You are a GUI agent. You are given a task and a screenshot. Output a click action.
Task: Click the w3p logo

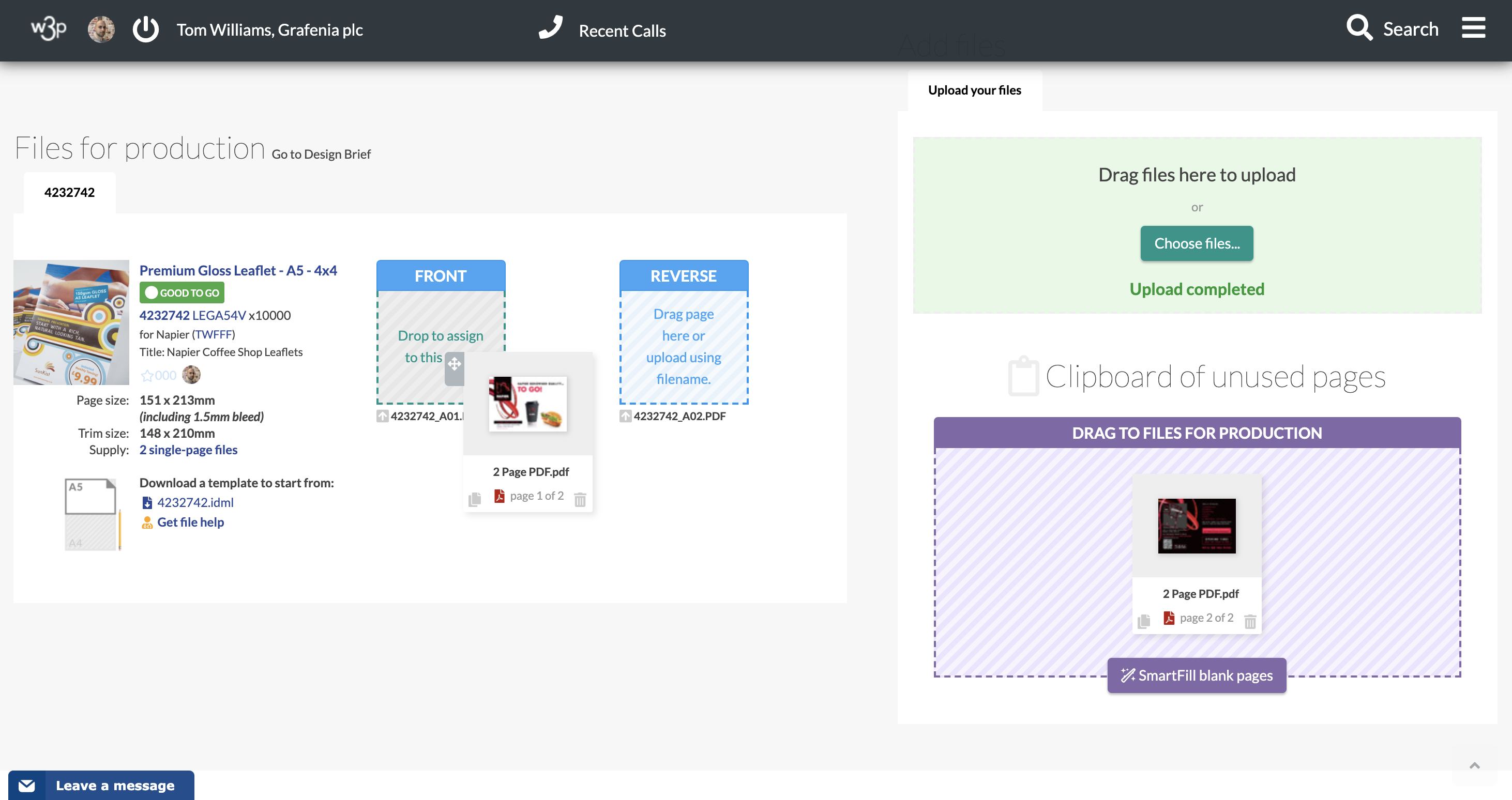pyautogui.click(x=48, y=28)
